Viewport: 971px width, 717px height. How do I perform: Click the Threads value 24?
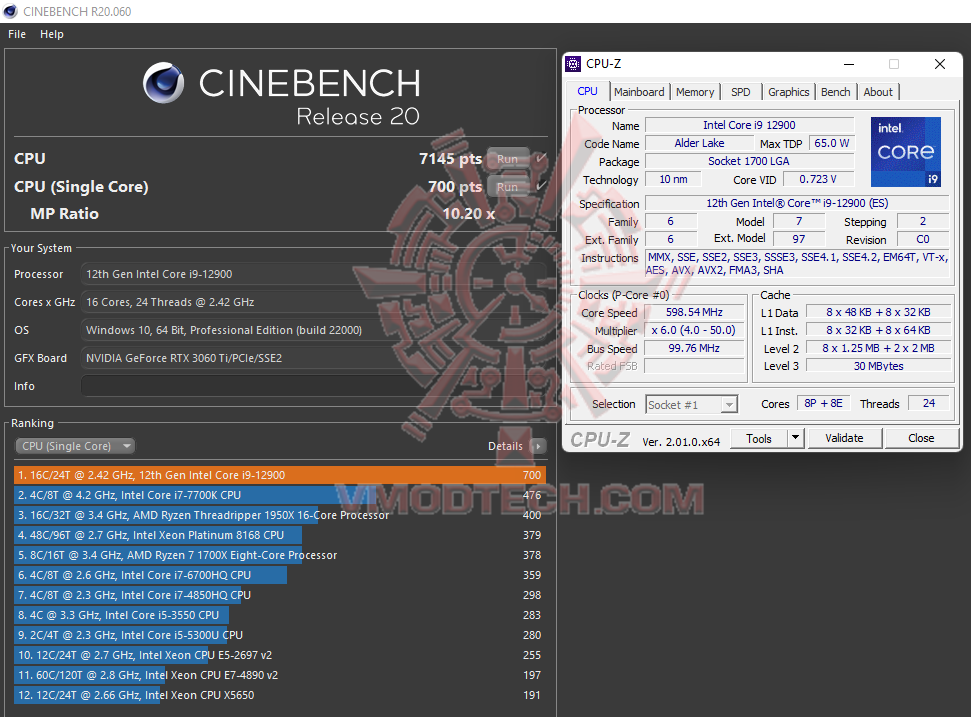pyautogui.click(x=929, y=403)
